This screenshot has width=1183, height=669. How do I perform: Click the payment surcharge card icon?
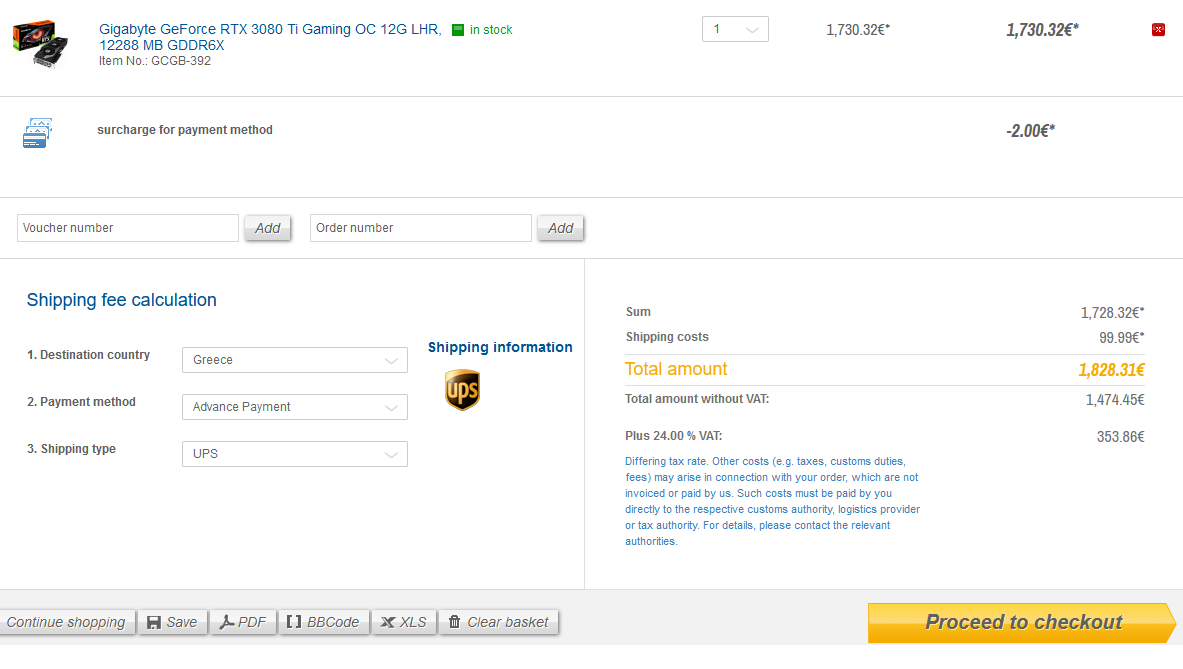pyautogui.click(x=37, y=133)
